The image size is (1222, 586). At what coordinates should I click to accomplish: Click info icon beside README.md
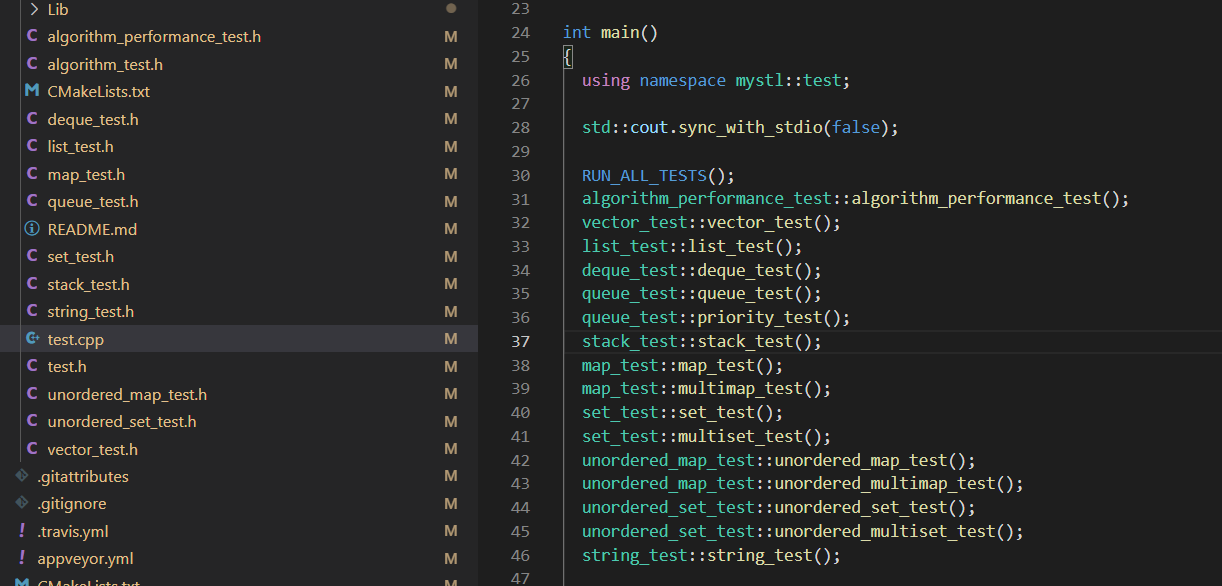pos(32,229)
